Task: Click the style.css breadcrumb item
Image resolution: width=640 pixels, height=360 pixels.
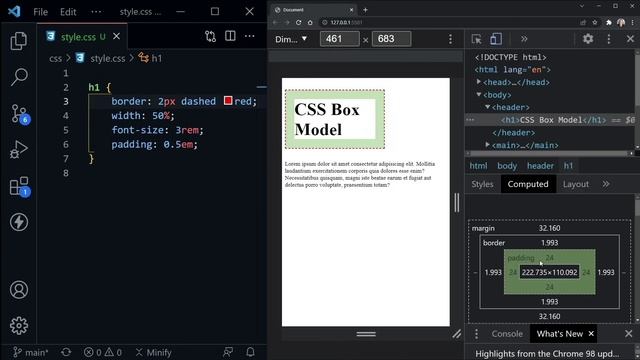Action: point(108,58)
